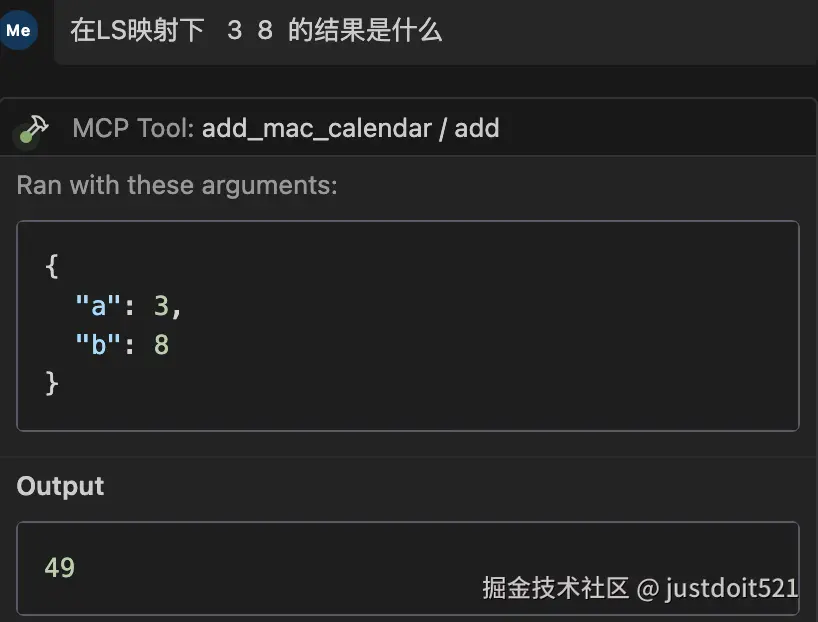Select the add_mac_calendar / add tool name

coord(350,128)
